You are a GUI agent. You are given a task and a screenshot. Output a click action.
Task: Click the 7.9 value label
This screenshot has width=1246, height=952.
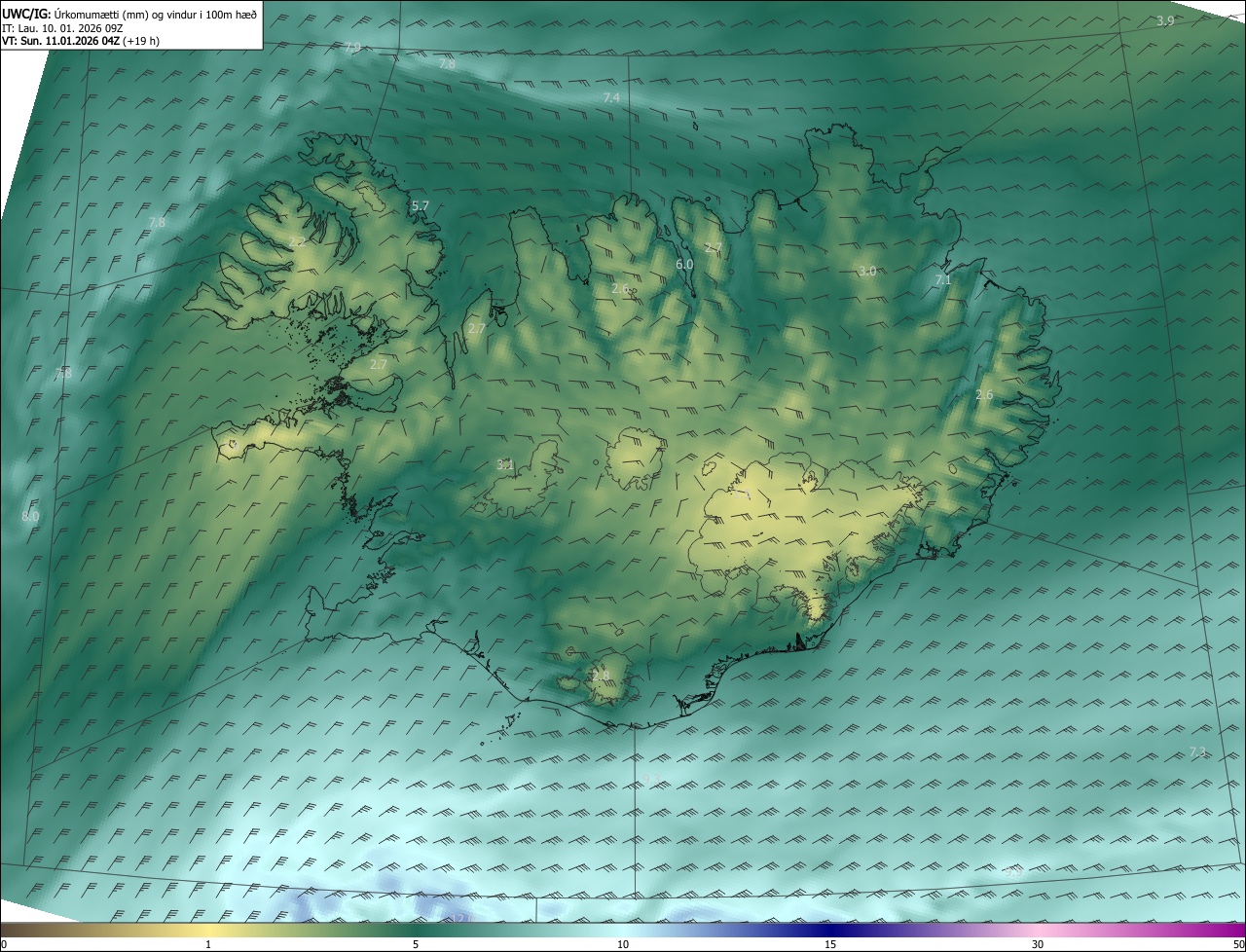click(x=352, y=47)
